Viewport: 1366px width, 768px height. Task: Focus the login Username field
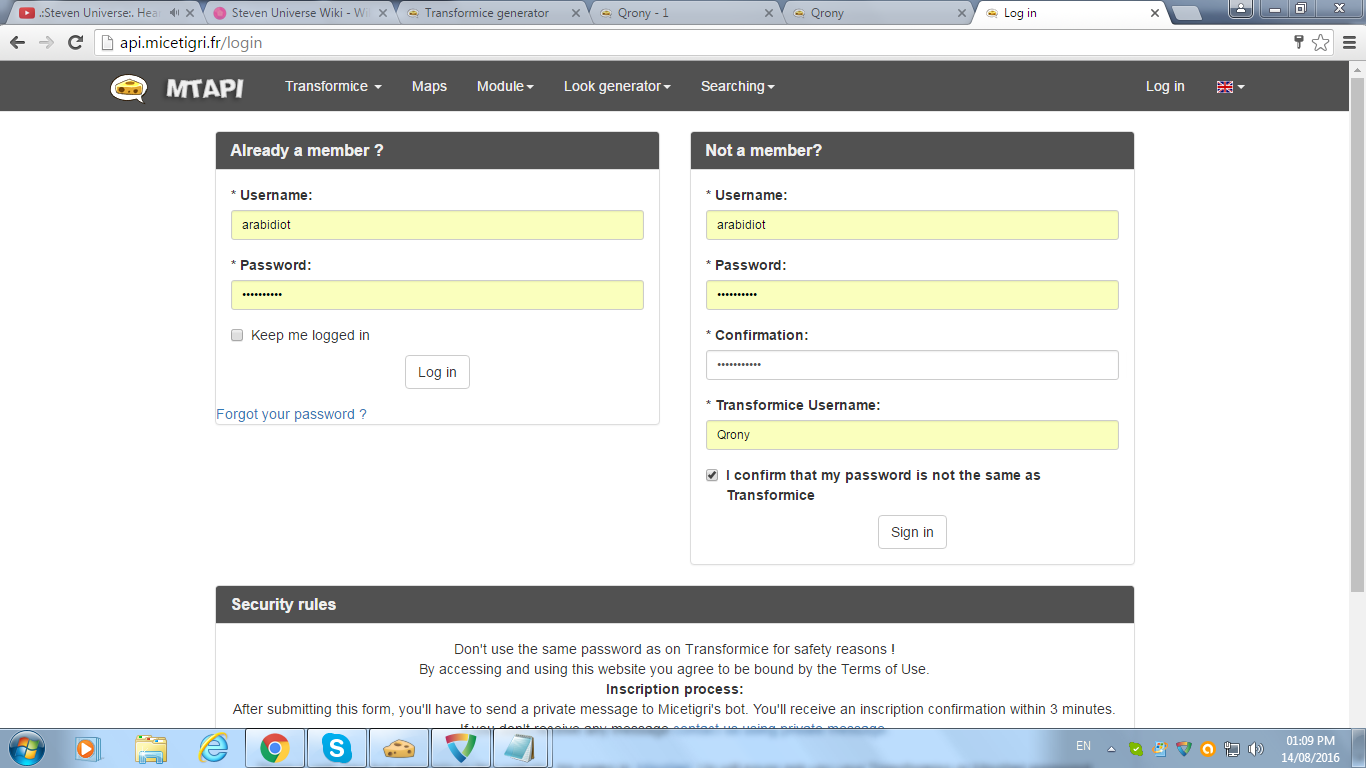[437, 225]
